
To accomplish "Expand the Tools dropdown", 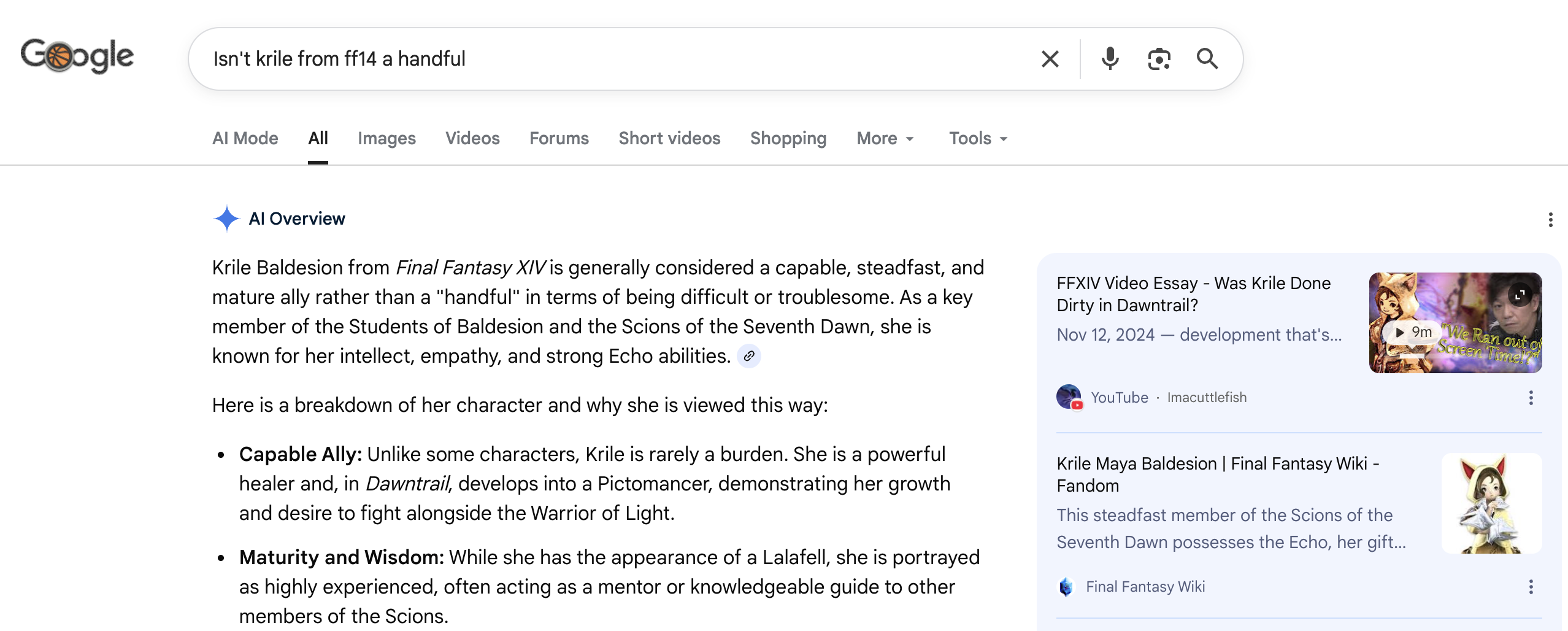I will (x=978, y=139).
